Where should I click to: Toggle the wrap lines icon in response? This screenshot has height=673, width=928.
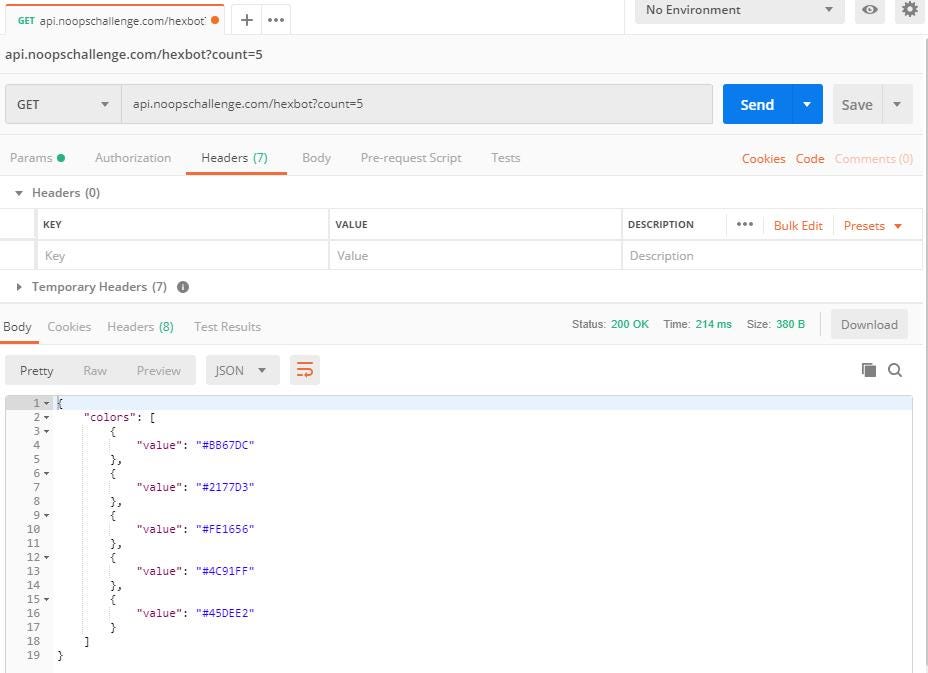pyautogui.click(x=305, y=370)
